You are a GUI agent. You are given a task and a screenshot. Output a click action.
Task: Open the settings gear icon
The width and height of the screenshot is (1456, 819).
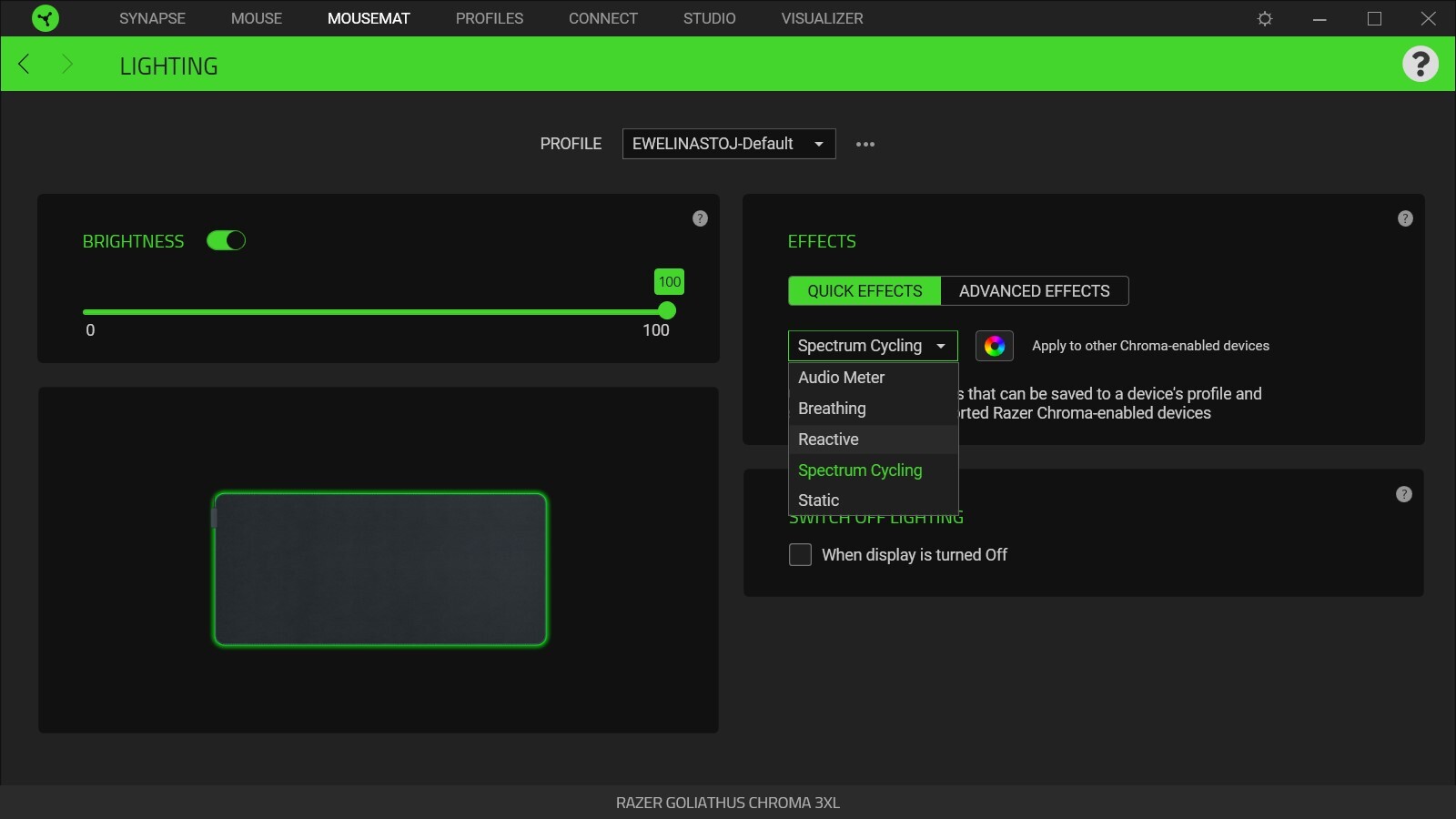(x=1265, y=18)
